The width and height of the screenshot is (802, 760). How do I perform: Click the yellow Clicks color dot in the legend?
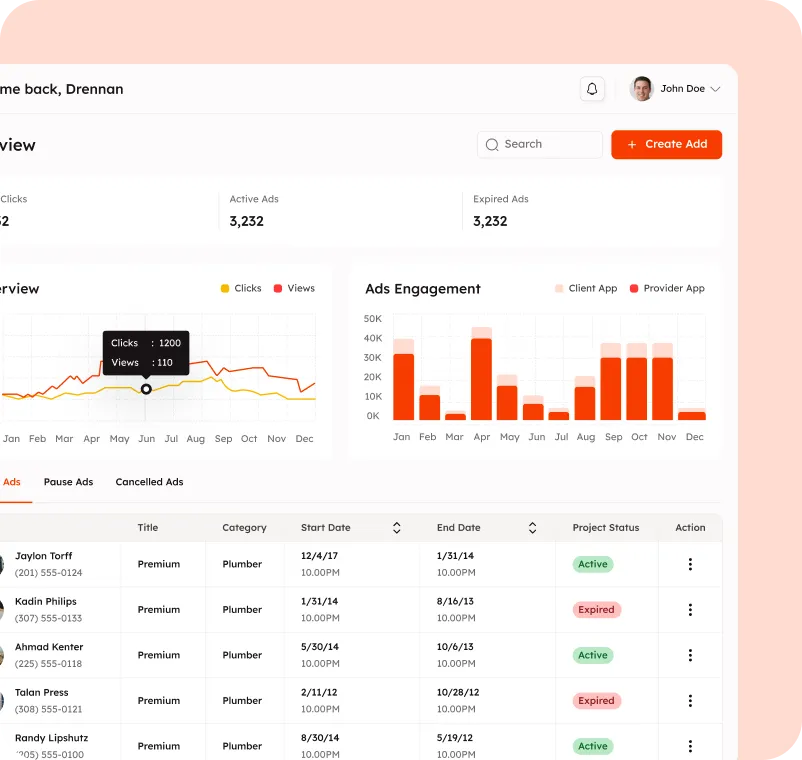point(227,288)
